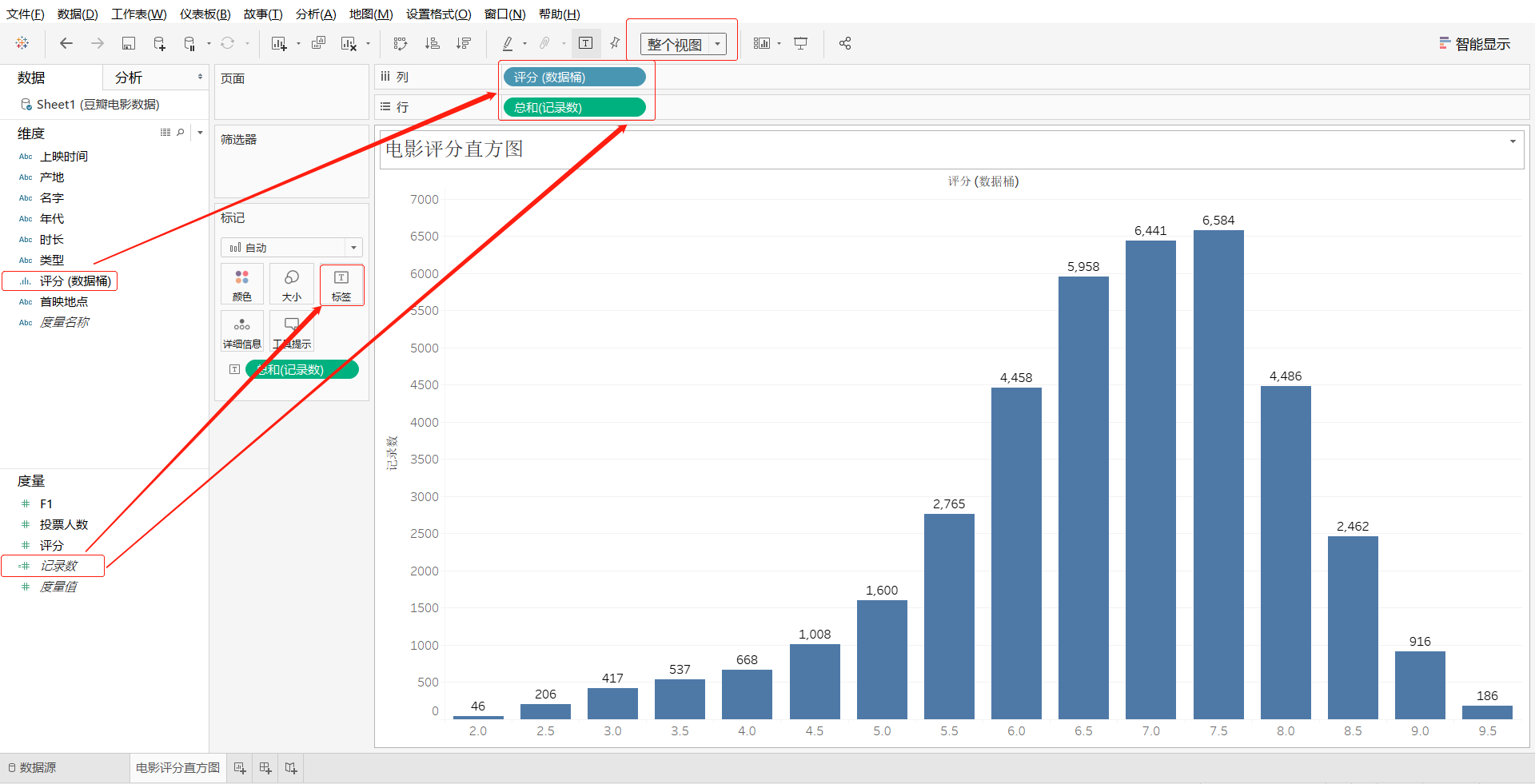The height and width of the screenshot is (784, 1535).
Task: Select Sheet1 (豆瓣电影数据) data source
Action: click(90, 104)
